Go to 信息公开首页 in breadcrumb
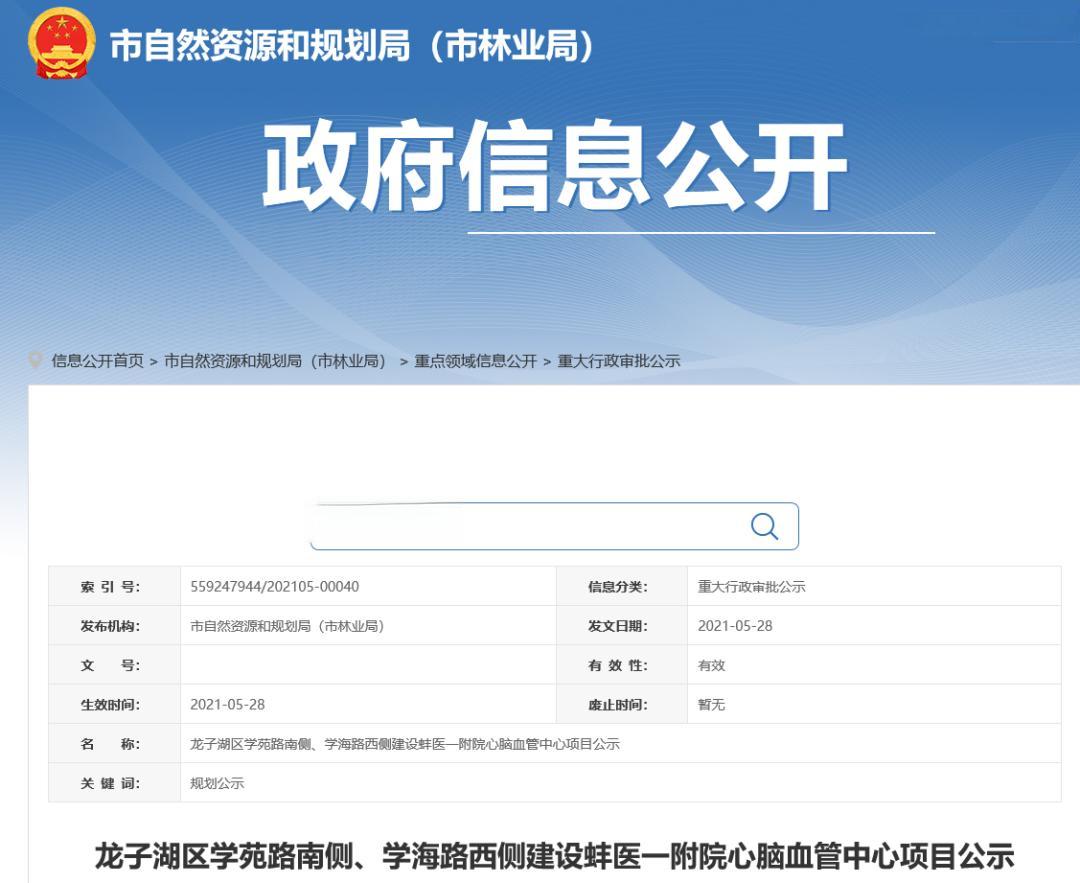This screenshot has height=883, width=1080. click(x=97, y=361)
